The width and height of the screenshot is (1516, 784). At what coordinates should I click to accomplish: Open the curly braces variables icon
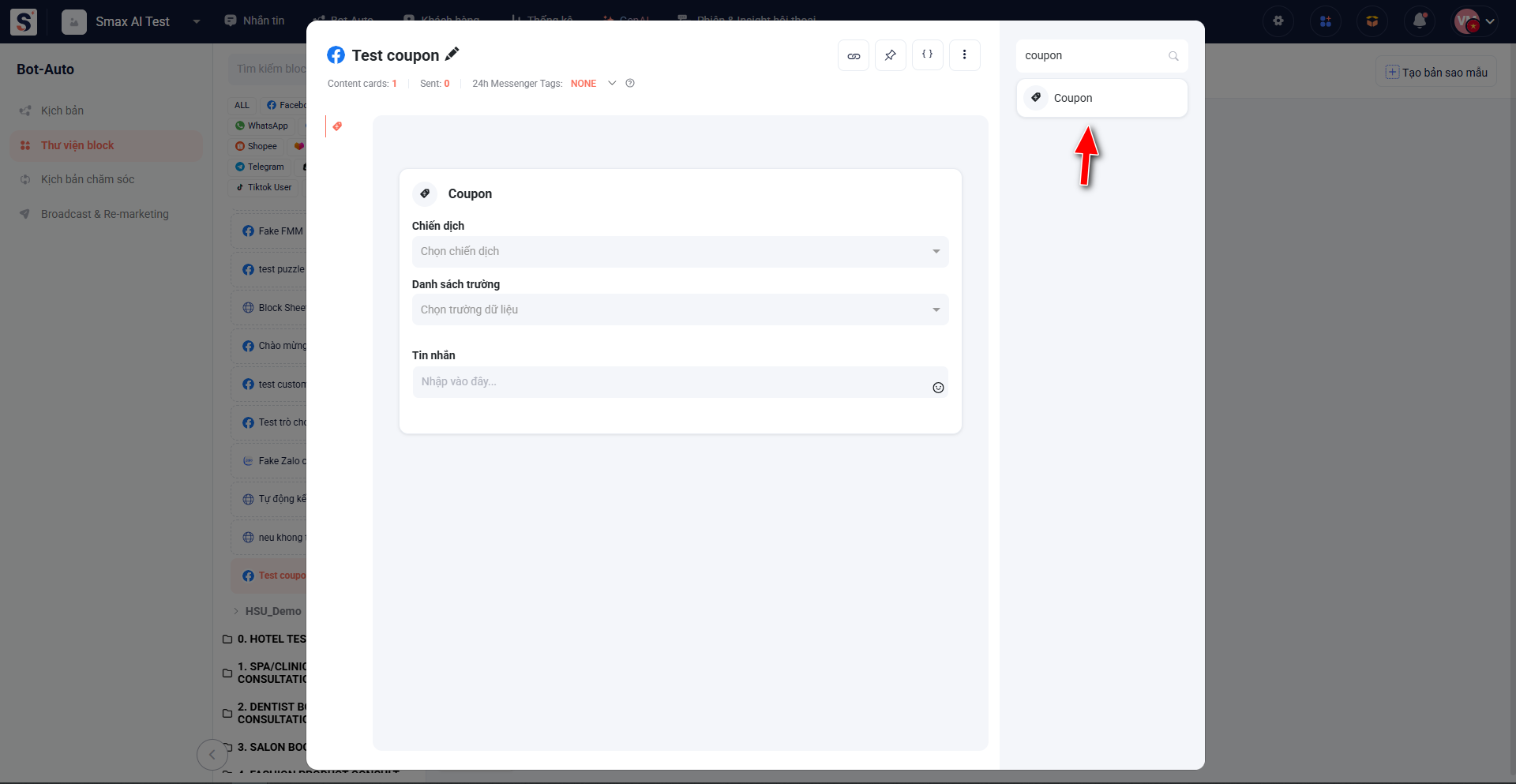(x=927, y=55)
